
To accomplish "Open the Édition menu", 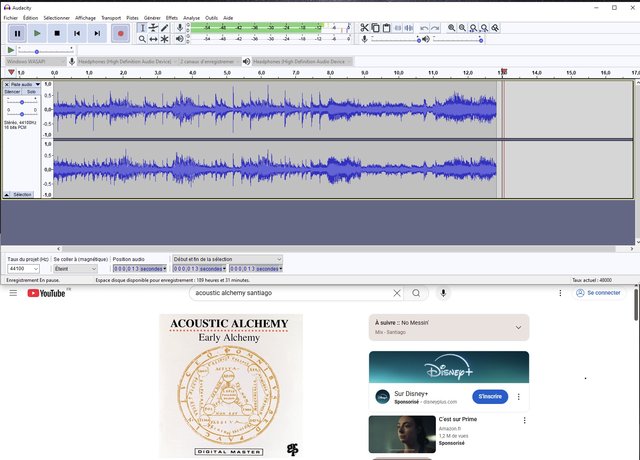I will click(30, 18).
